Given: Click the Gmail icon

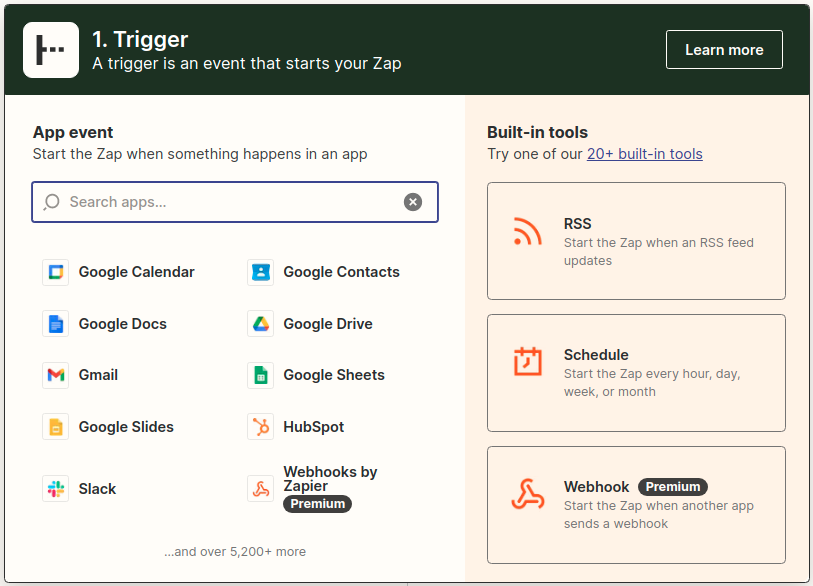Looking at the screenshot, I should pos(55,375).
